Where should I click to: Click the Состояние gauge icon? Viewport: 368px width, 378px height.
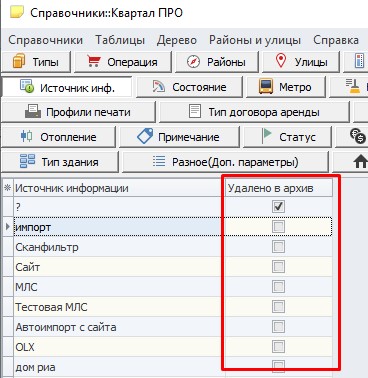tap(159, 87)
